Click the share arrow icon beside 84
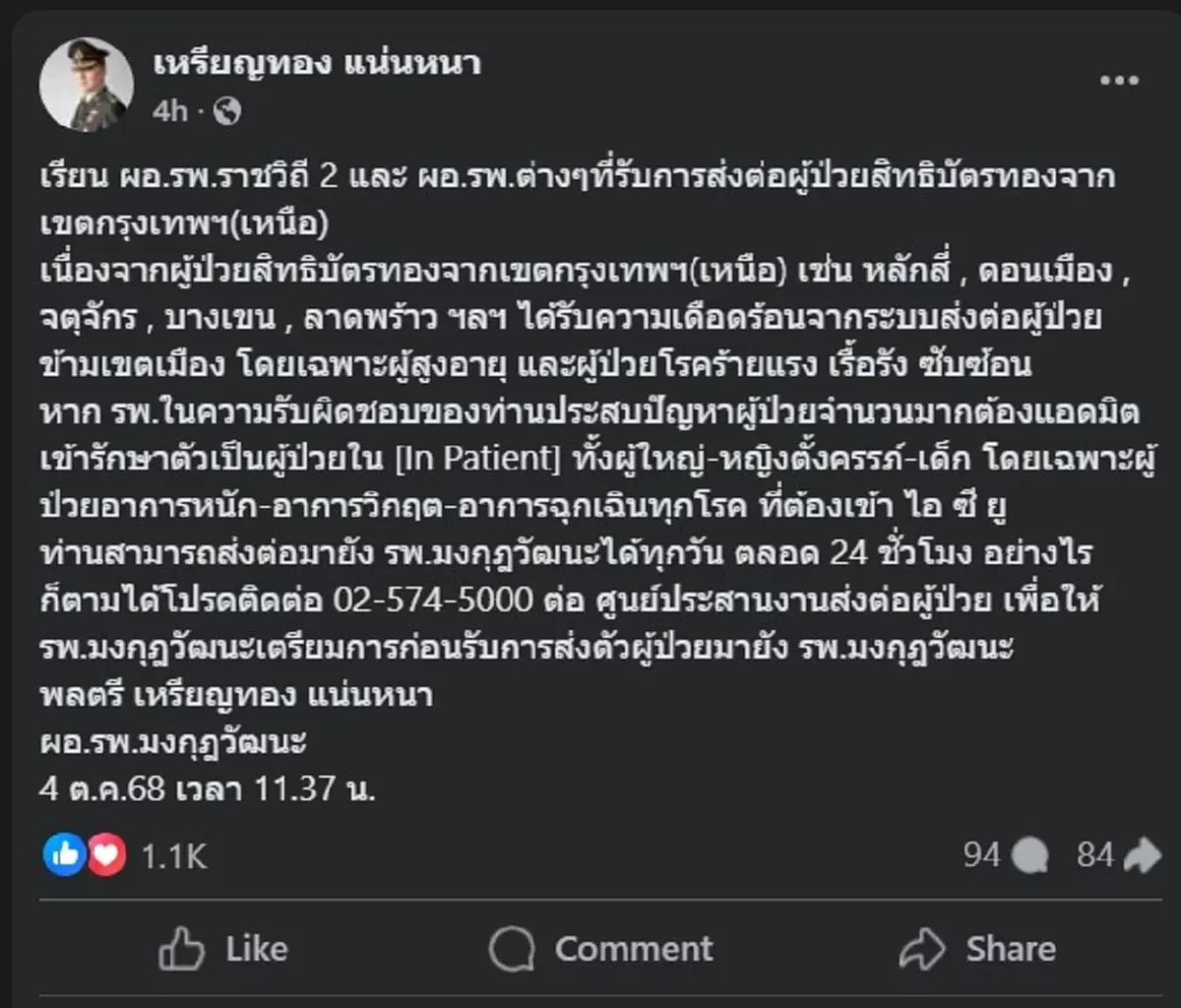The height and width of the screenshot is (1008, 1181). point(1137,855)
